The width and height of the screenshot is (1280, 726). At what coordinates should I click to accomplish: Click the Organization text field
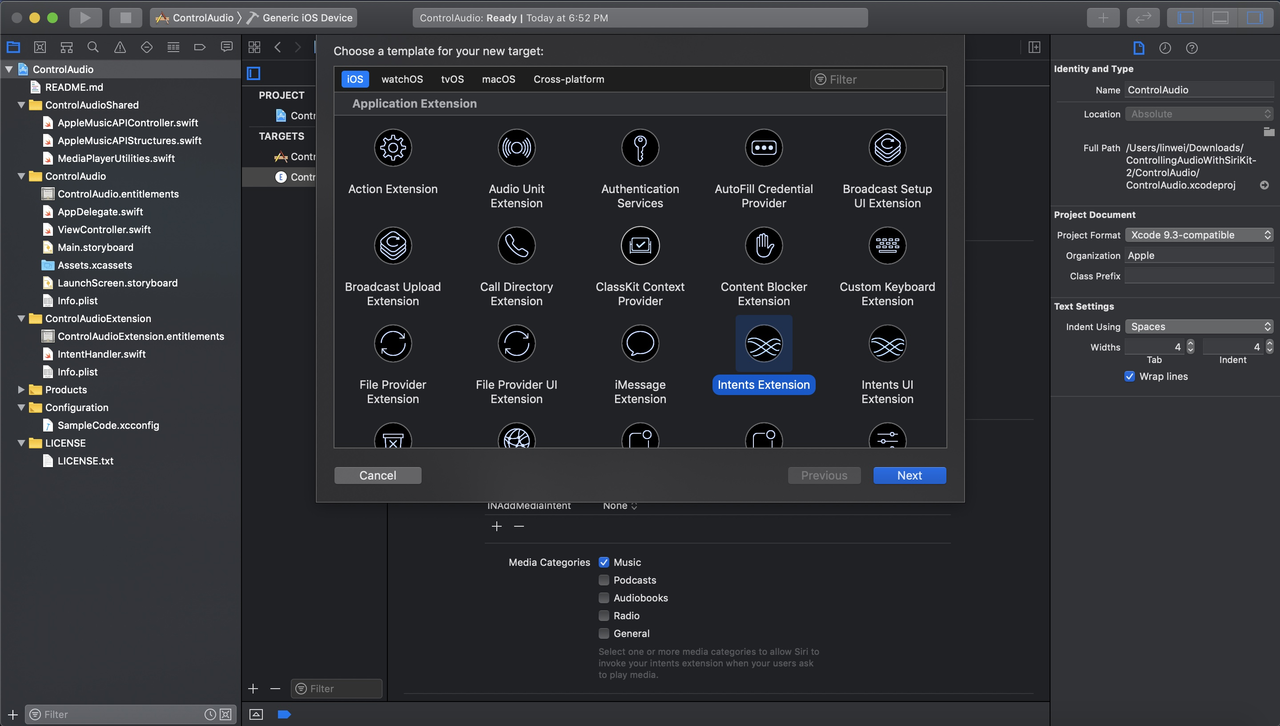[1199, 256]
